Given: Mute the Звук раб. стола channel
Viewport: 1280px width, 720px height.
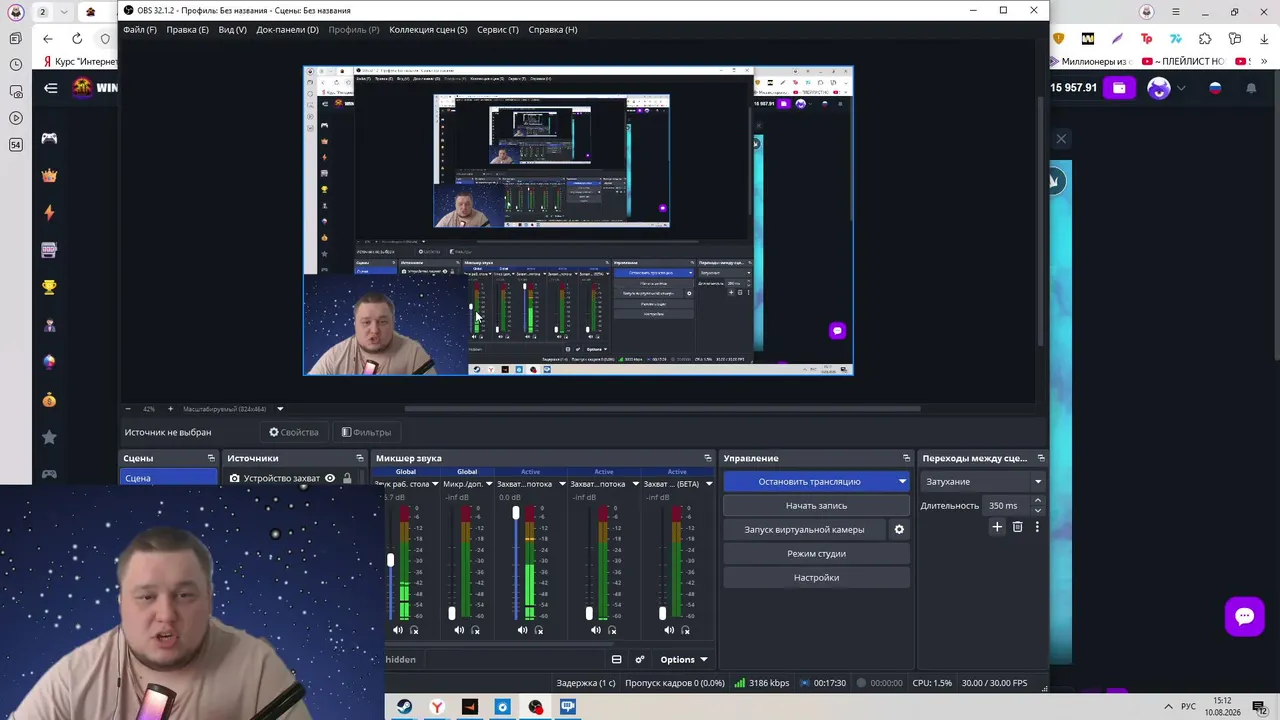Looking at the screenshot, I should pyautogui.click(x=398, y=630).
